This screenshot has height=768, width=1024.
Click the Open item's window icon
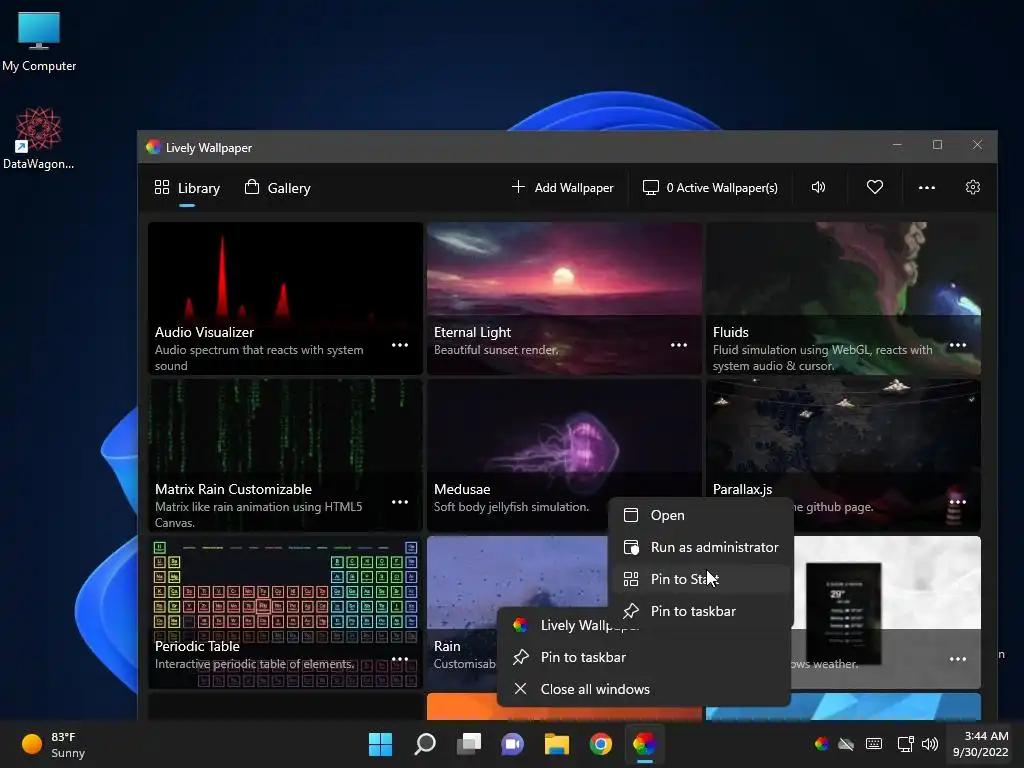[x=631, y=515]
